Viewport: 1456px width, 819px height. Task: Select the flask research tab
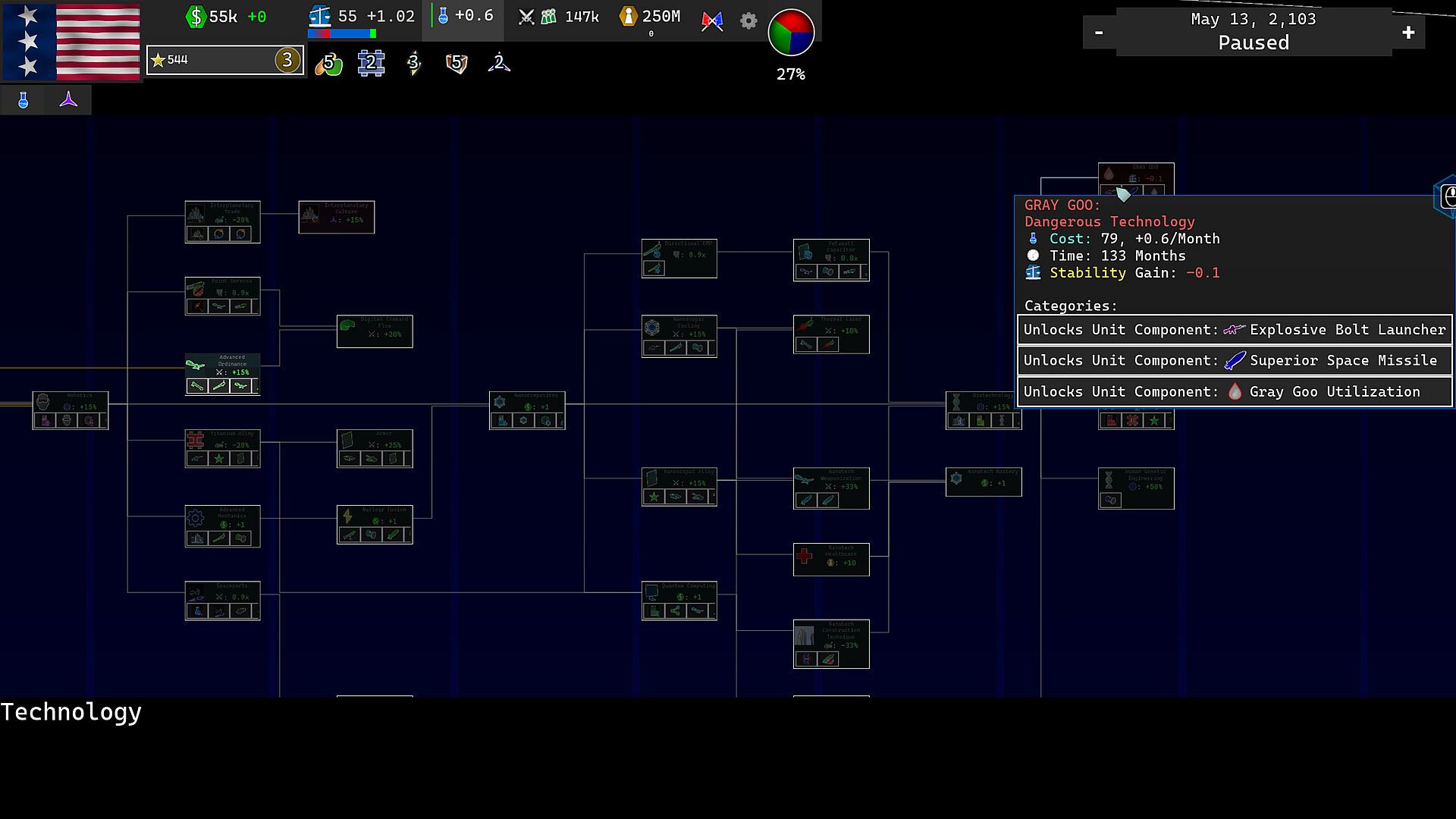(23, 100)
